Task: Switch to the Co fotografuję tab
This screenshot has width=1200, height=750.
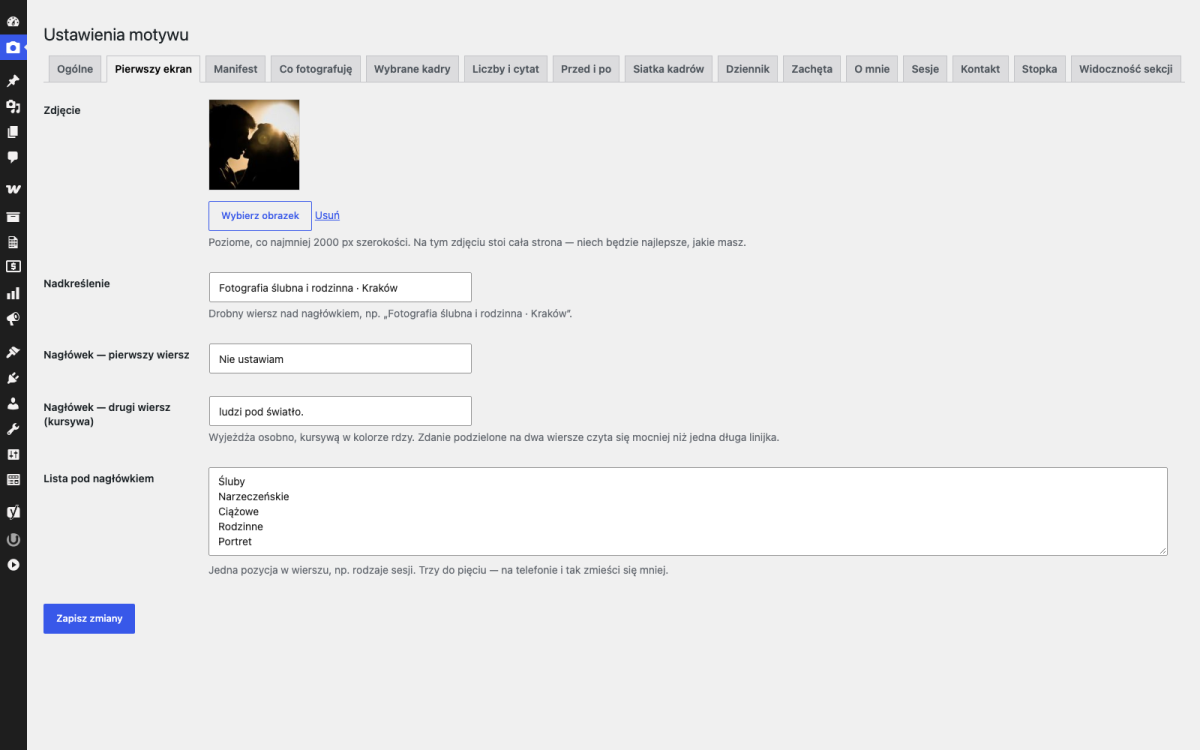Action: (x=316, y=69)
